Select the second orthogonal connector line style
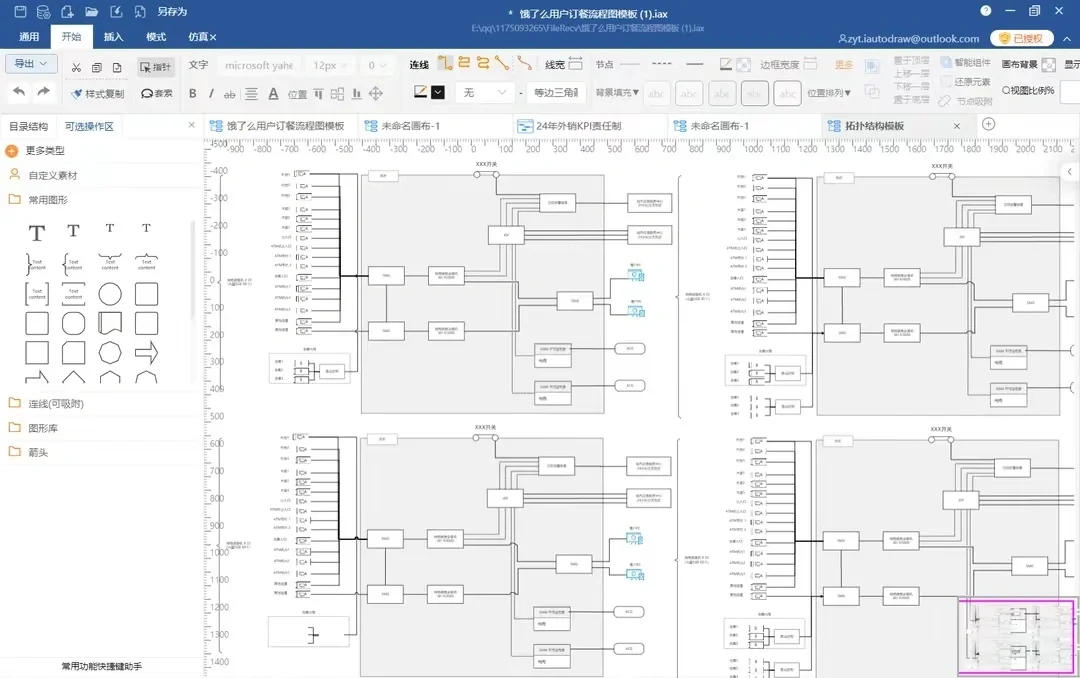 464,63
